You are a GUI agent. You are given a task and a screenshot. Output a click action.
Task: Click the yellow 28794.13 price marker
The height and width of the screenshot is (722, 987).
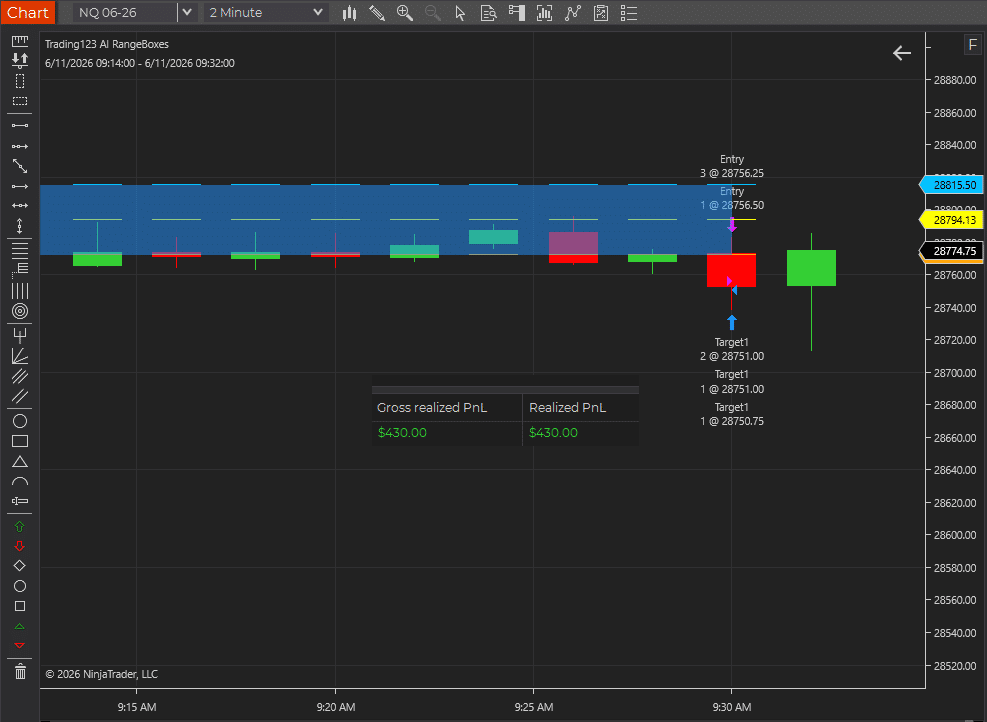[x=951, y=220]
